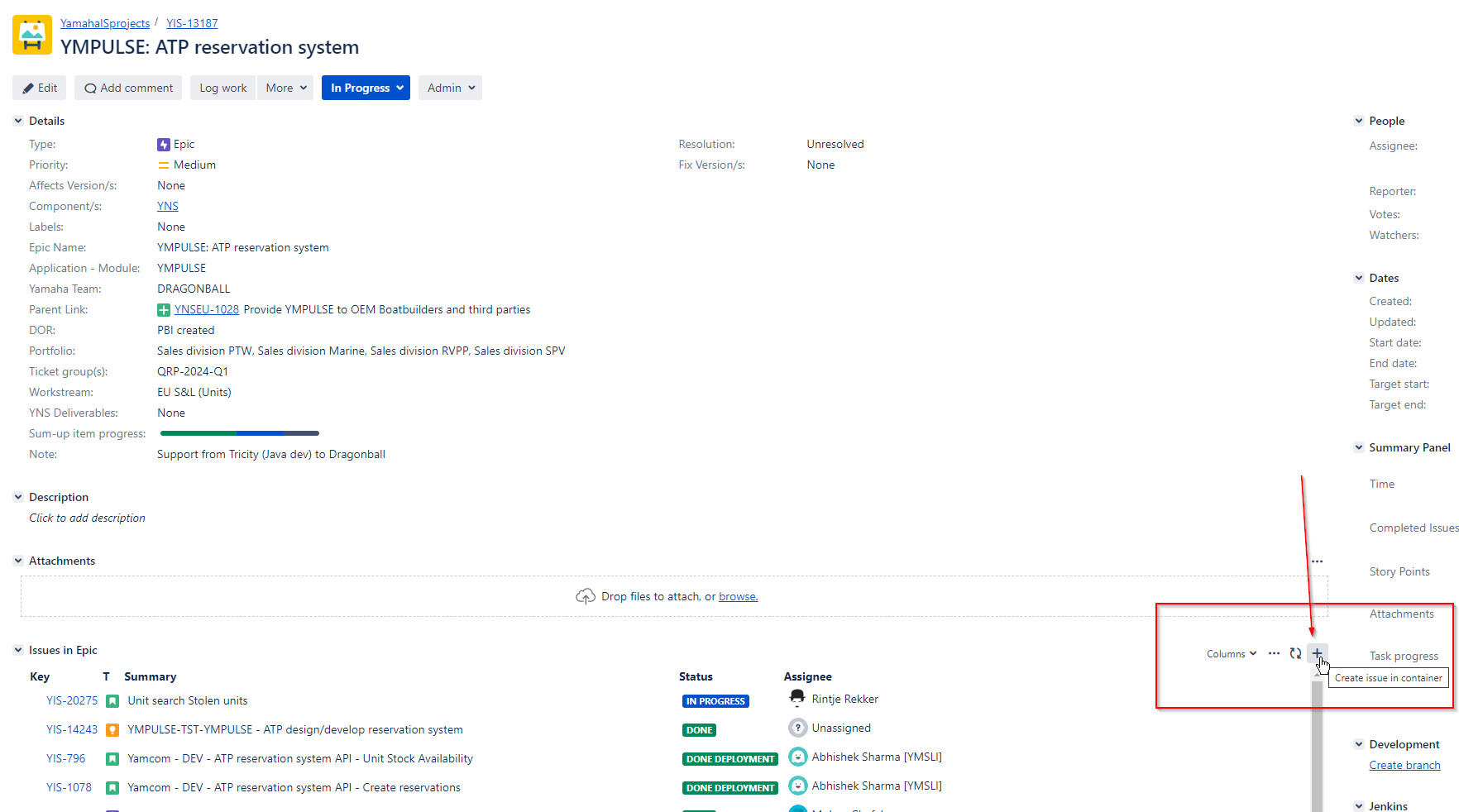Click the Create branch link

coord(1404,765)
